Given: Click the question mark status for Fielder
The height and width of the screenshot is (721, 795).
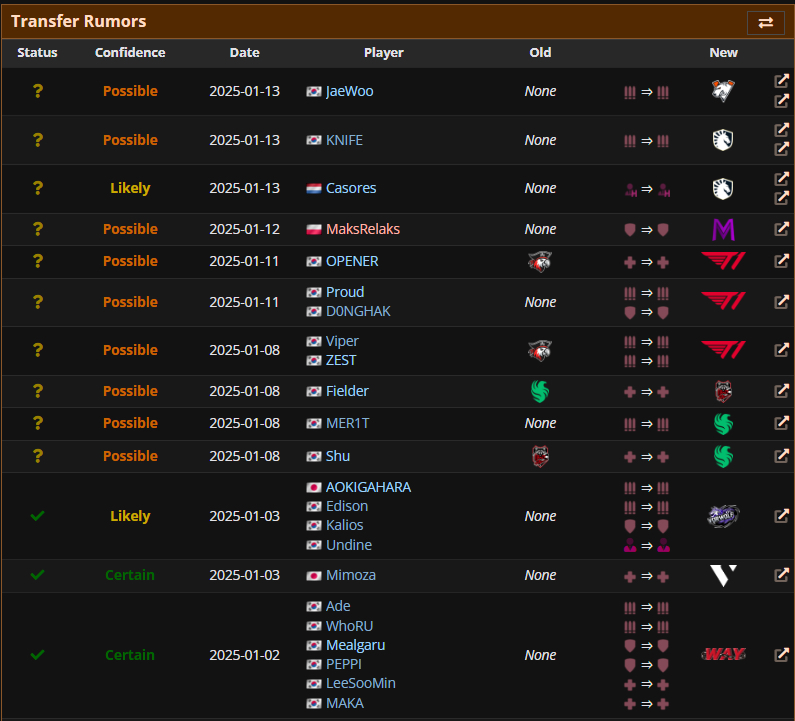Looking at the screenshot, I should [x=38, y=391].
